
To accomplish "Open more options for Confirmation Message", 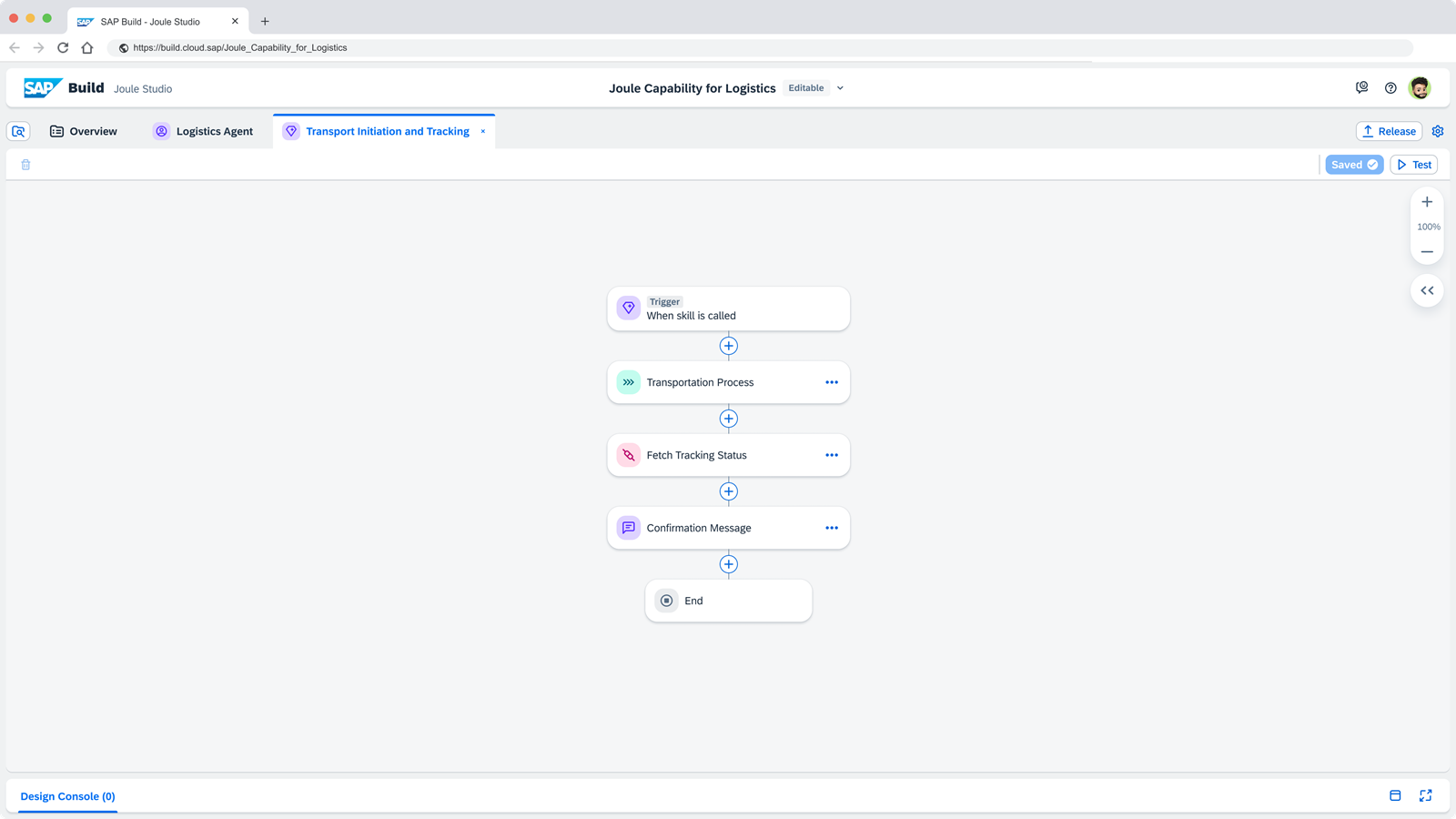I will (x=832, y=528).
